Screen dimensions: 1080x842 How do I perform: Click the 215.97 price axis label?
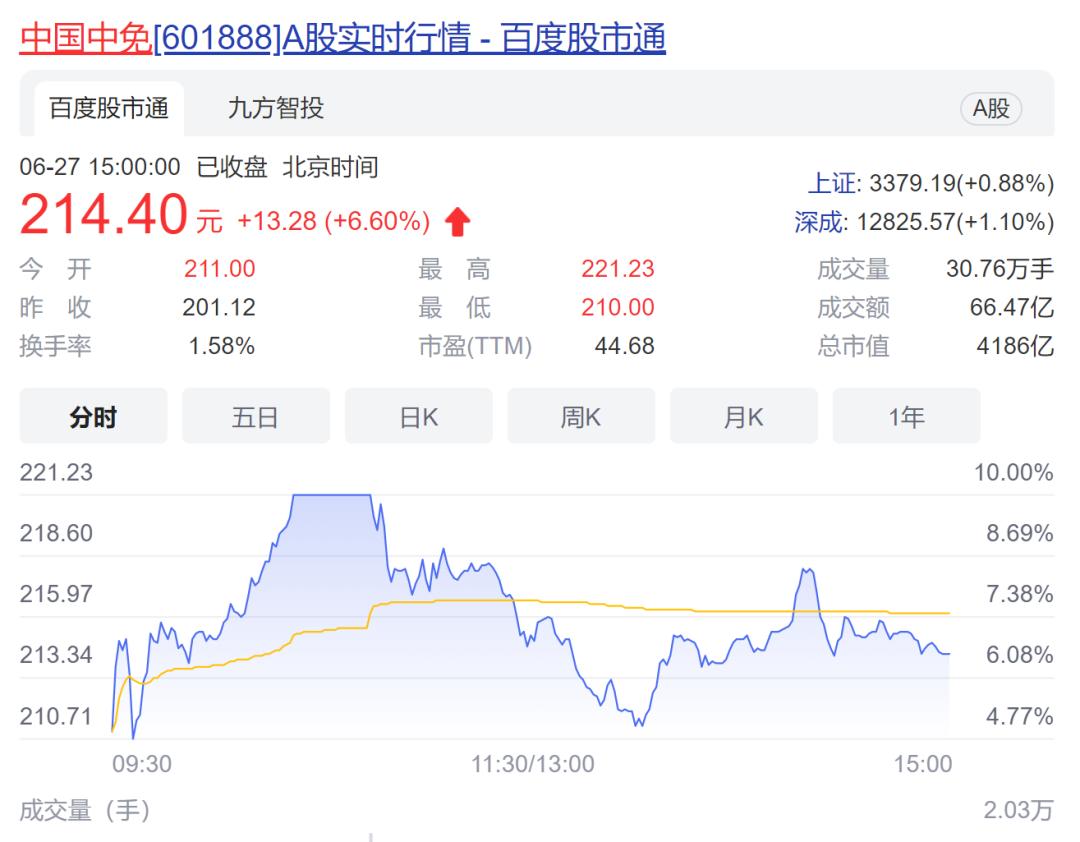point(56,594)
